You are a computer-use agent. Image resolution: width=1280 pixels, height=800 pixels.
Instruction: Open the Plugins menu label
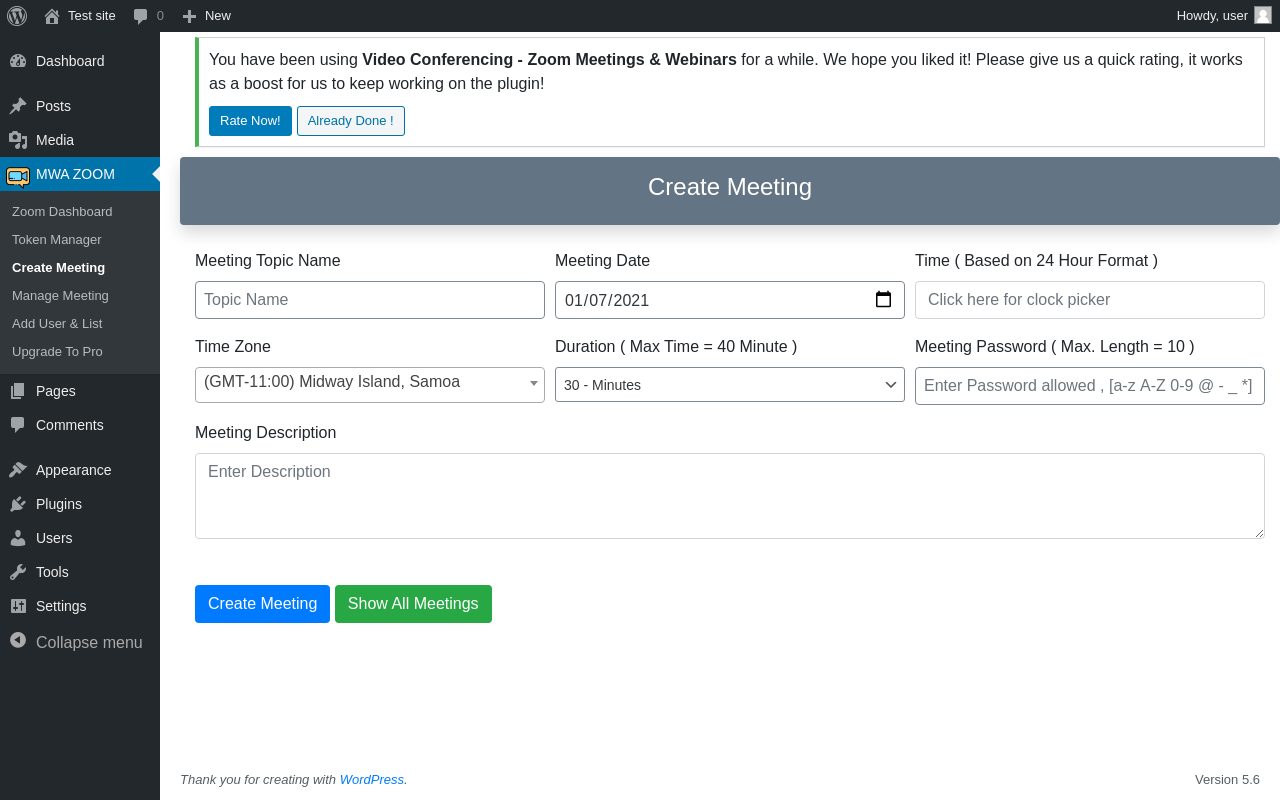pos(59,504)
